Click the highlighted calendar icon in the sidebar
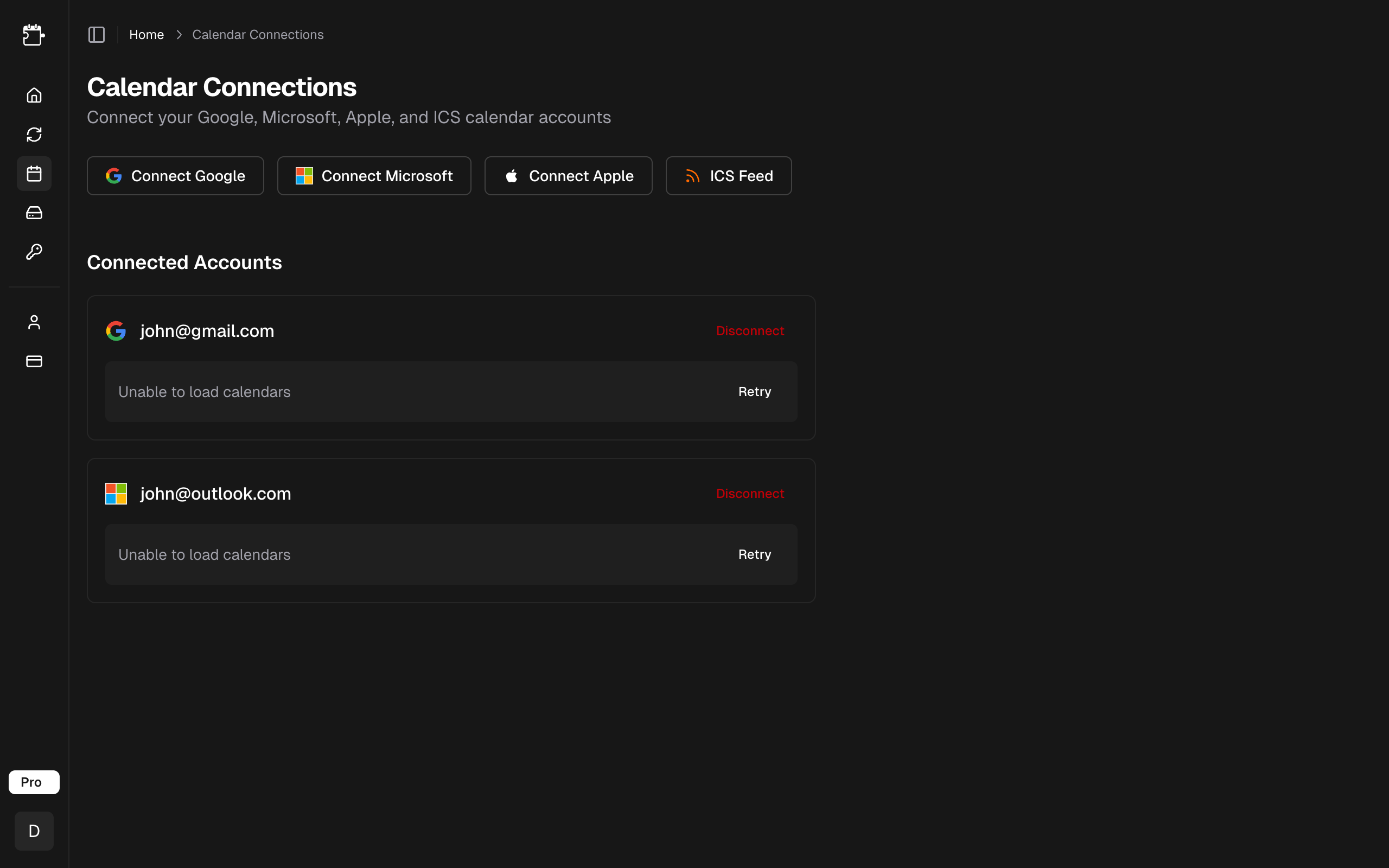Image resolution: width=1389 pixels, height=868 pixels. [x=34, y=174]
